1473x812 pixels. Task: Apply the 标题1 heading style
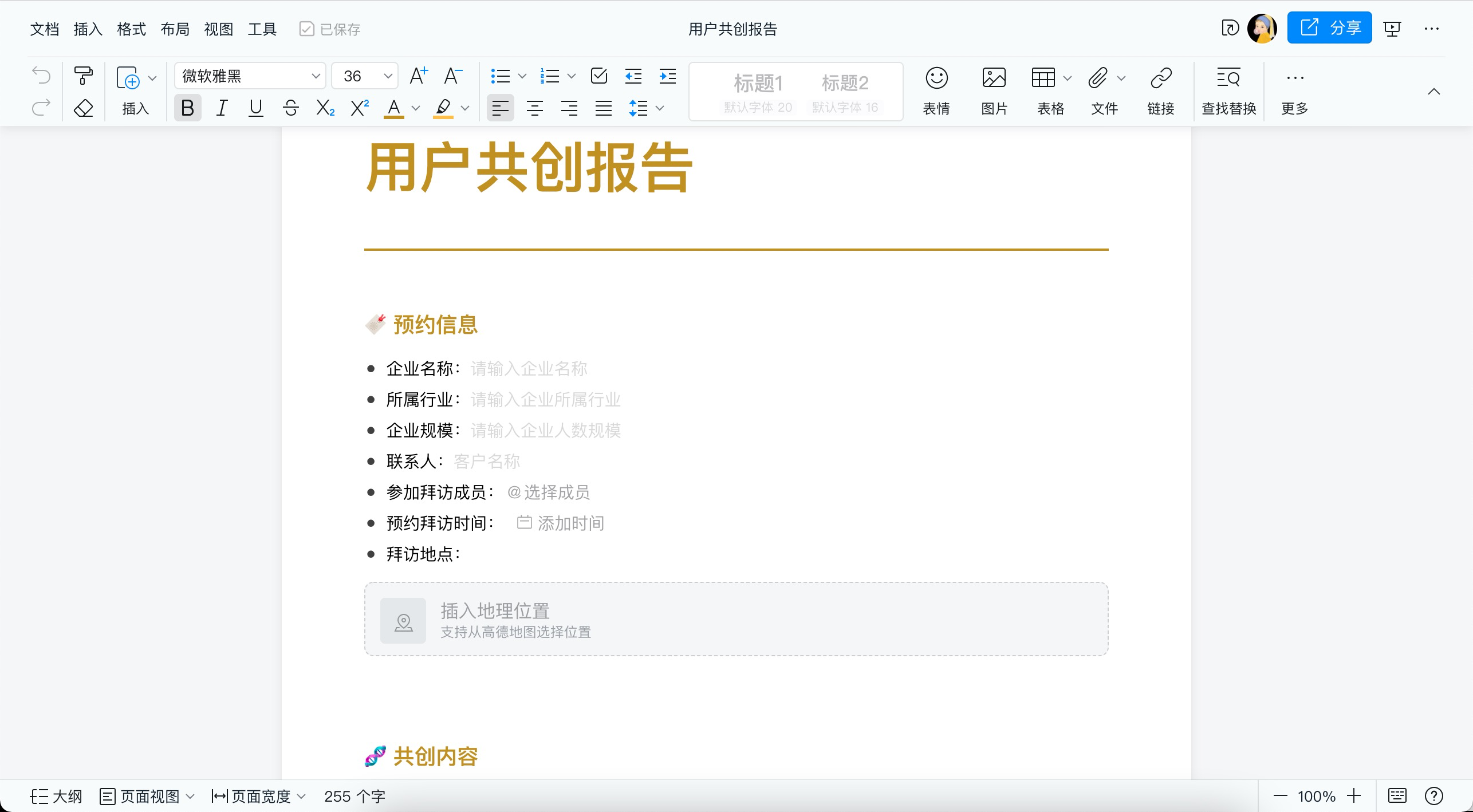(x=758, y=84)
